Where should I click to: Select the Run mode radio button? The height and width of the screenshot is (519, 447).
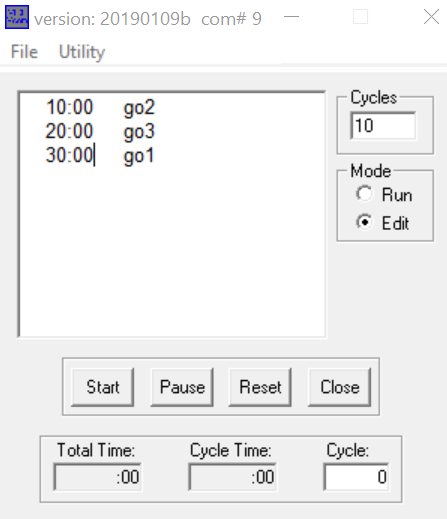[365, 194]
